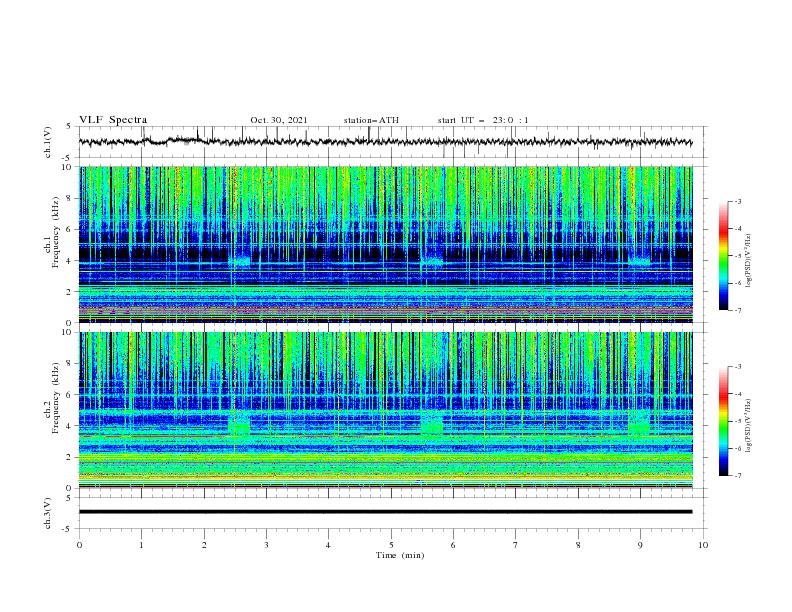Click the "6" kHz tick of ch.1 spectrogram

coord(70,229)
